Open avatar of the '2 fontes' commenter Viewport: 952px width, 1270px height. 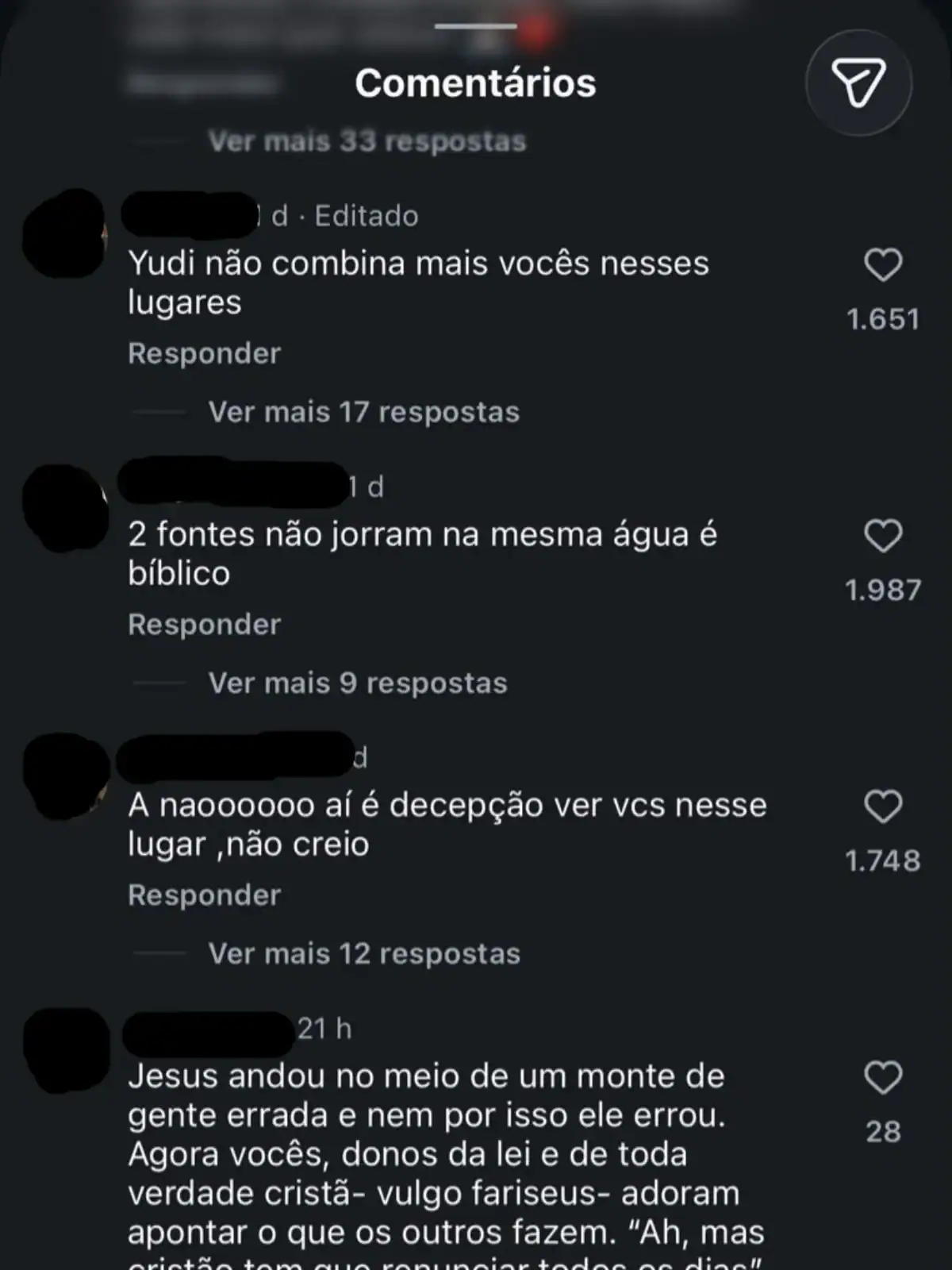click(65, 508)
